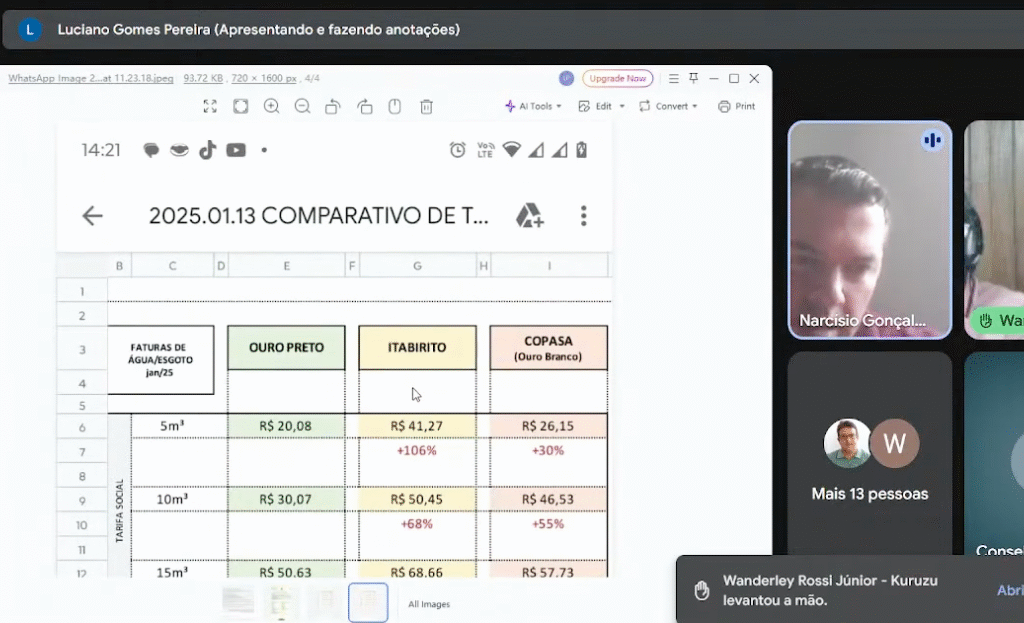Click the Upgrade Now button
1024x623 pixels.
pos(617,78)
